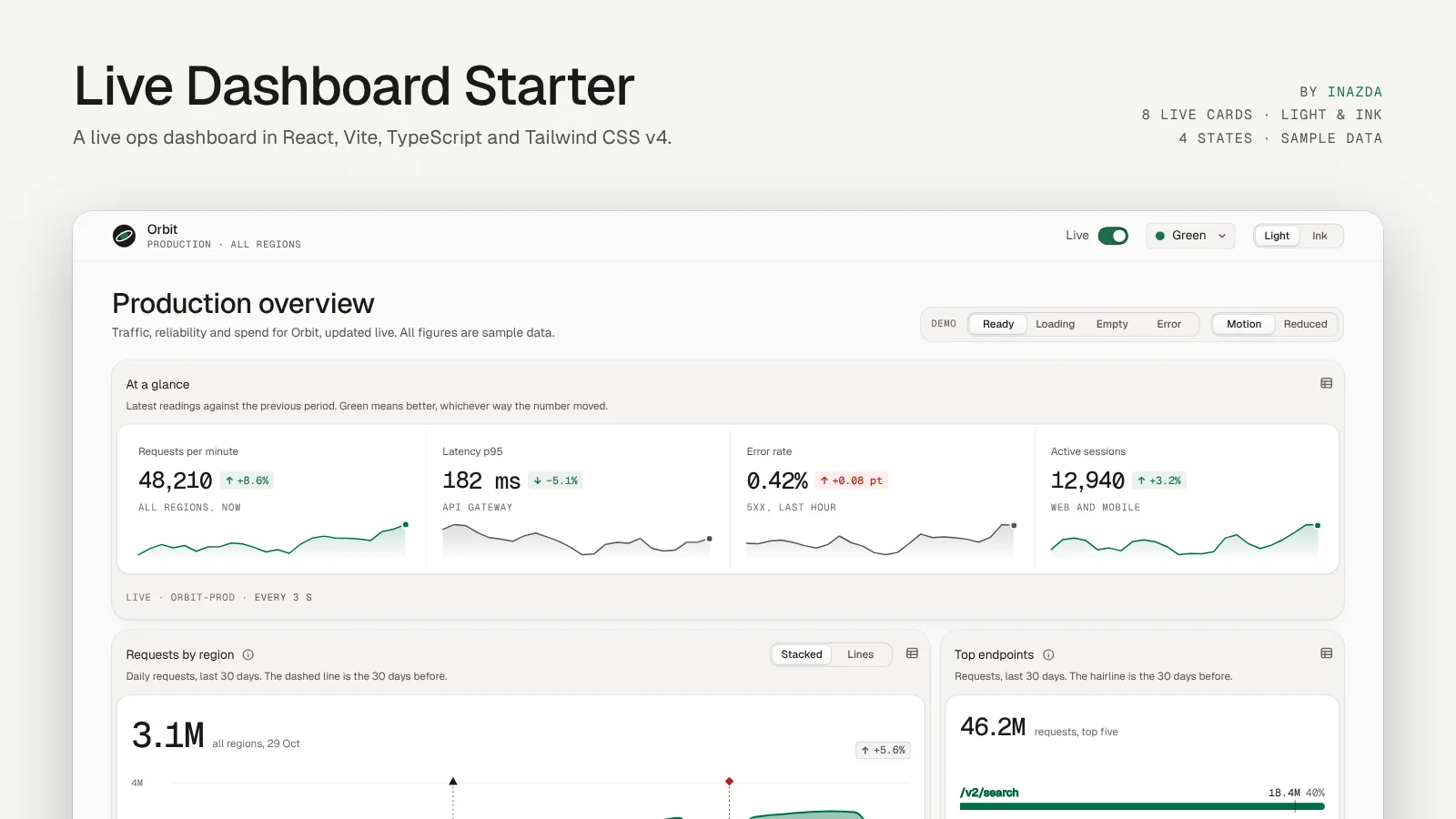The width and height of the screenshot is (1456, 819).
Task: Click the +0.08 pt error rate badge
Action: click(852, 480)
